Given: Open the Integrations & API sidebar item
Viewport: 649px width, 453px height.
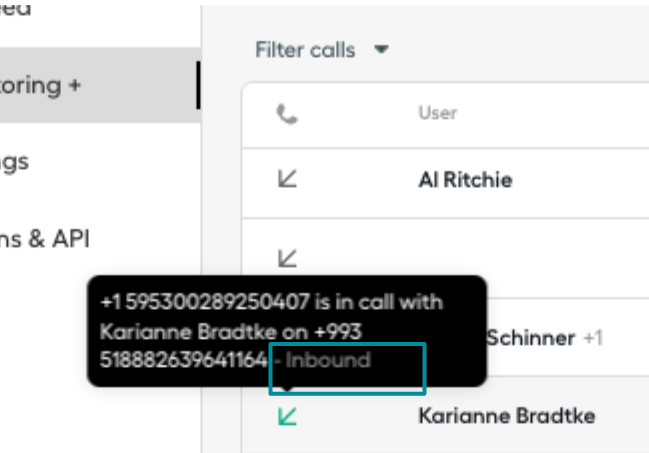Looking at the screenshot, I should point(45,239).
